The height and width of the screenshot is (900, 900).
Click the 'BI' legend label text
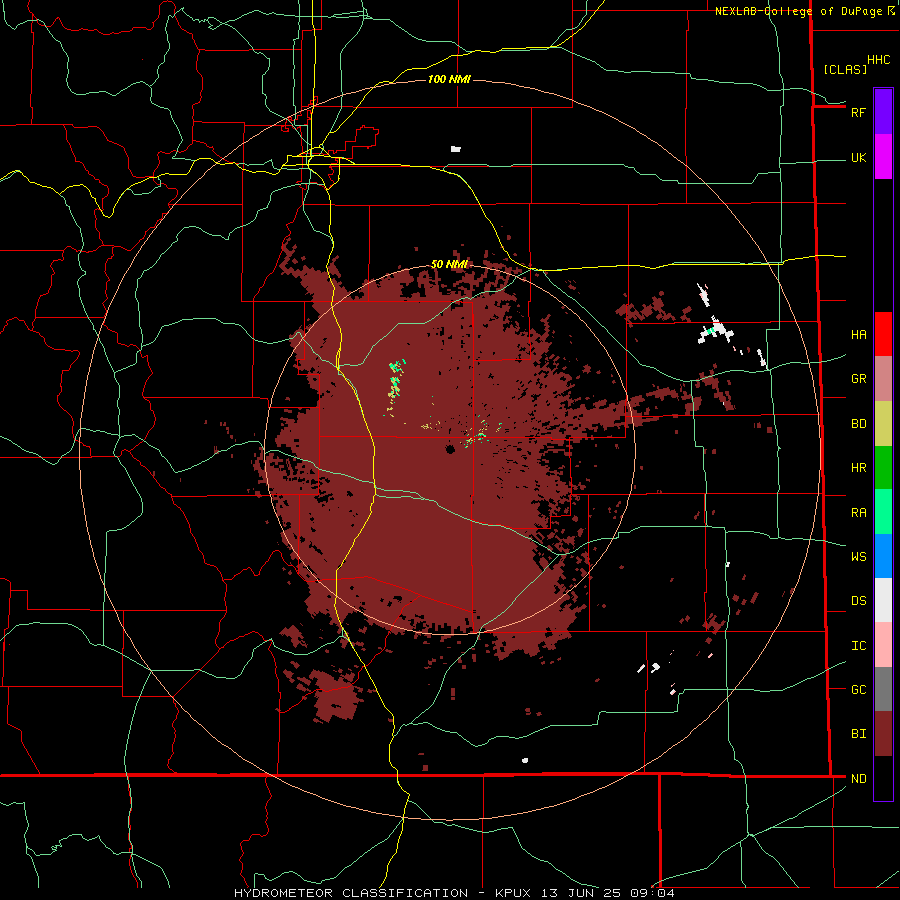point(858,734)
